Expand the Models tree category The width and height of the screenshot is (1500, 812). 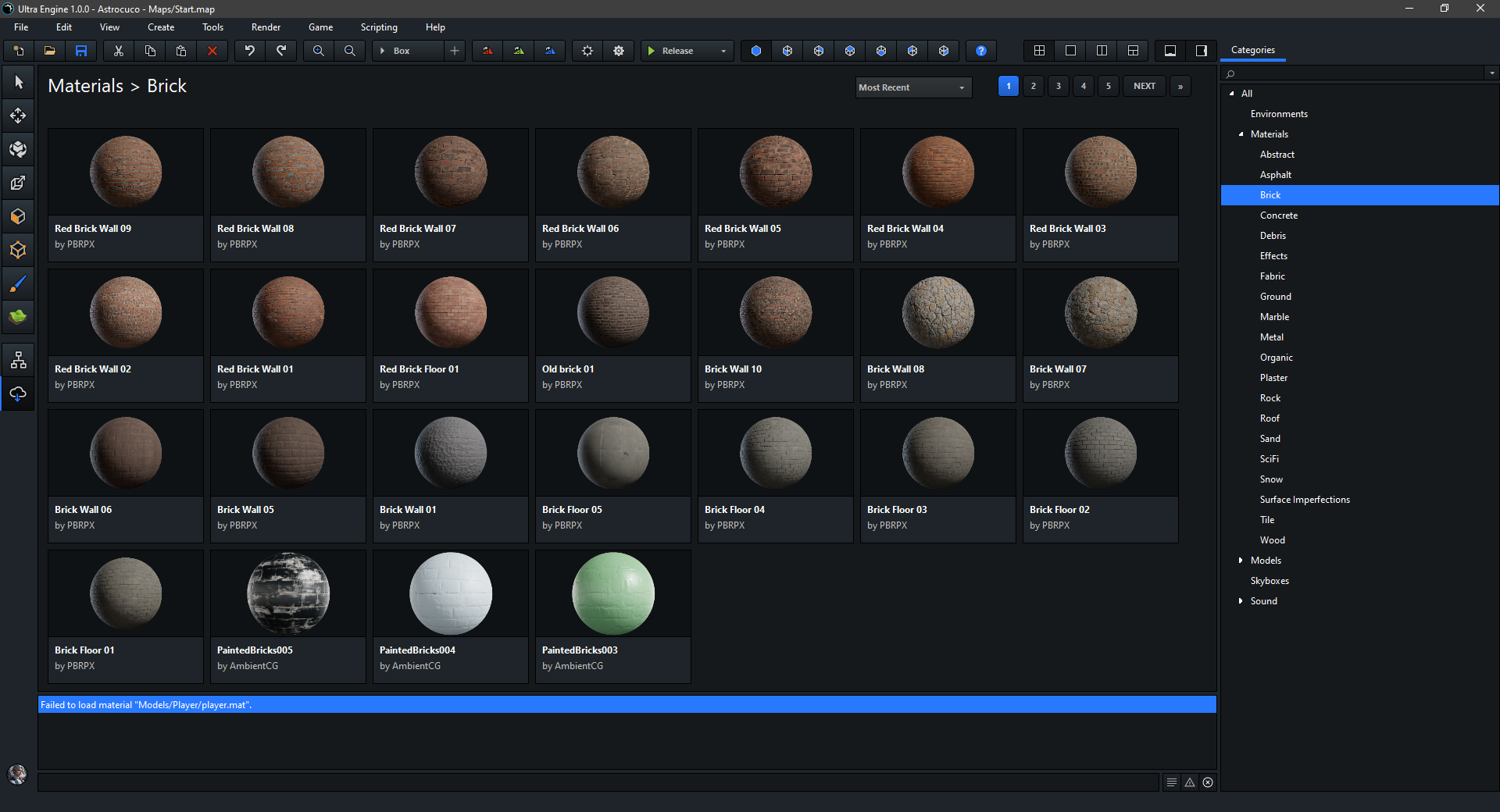coord(1241,561)
